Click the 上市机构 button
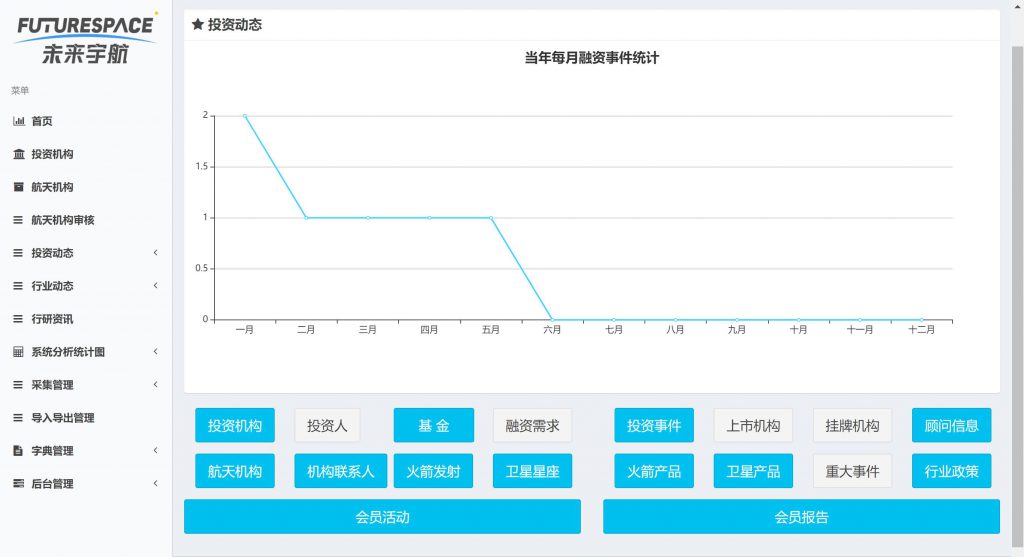Screen dimensions: 1024x557 coord(753,426)
